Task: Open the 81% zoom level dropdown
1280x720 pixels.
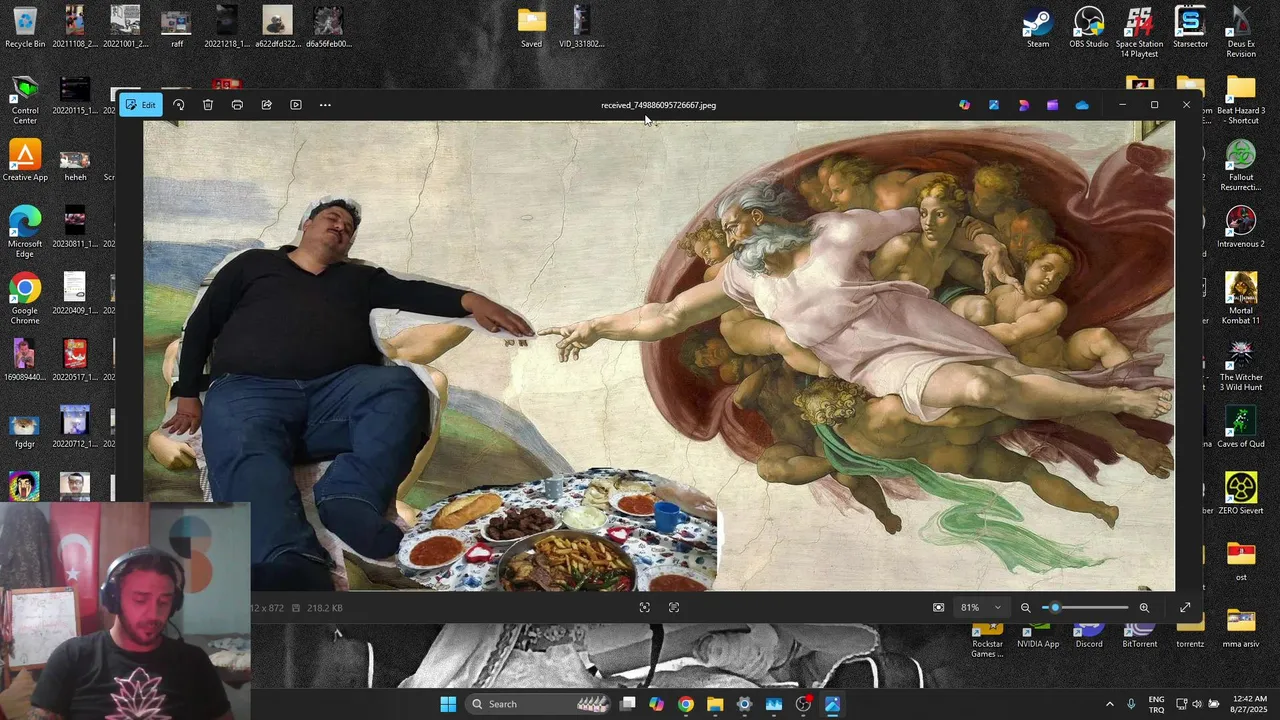Action: [x=980, y=607]
